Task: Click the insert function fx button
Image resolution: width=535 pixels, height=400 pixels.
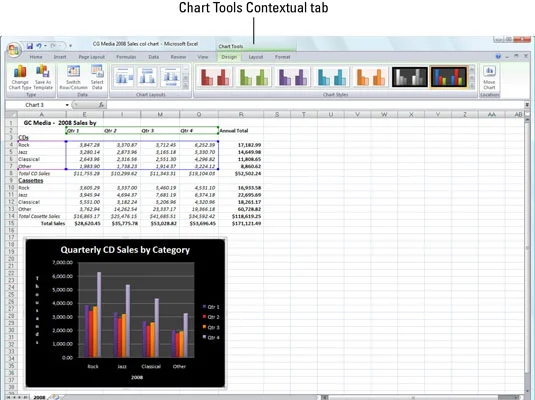Action: [101, 105]
